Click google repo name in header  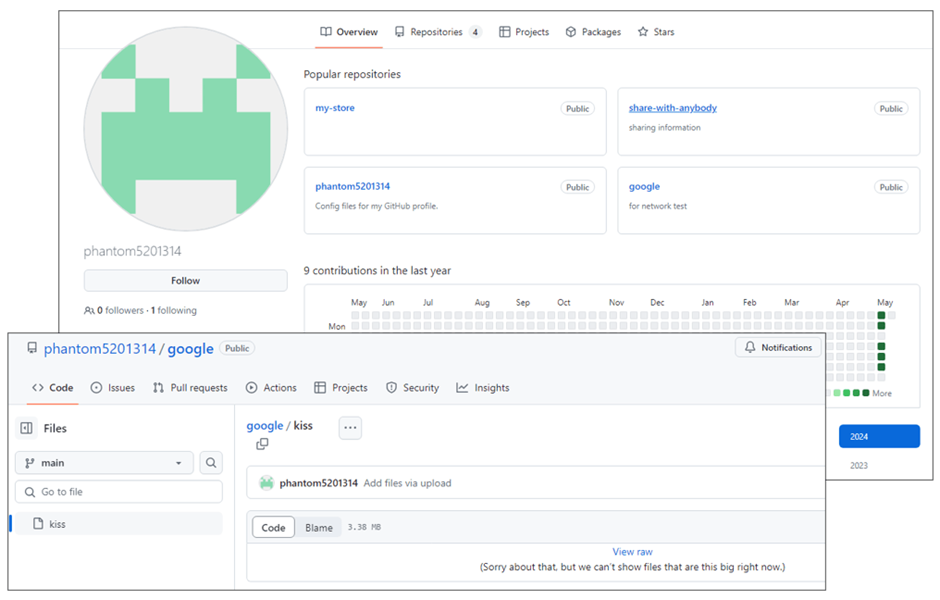click(x=190, y=348)
